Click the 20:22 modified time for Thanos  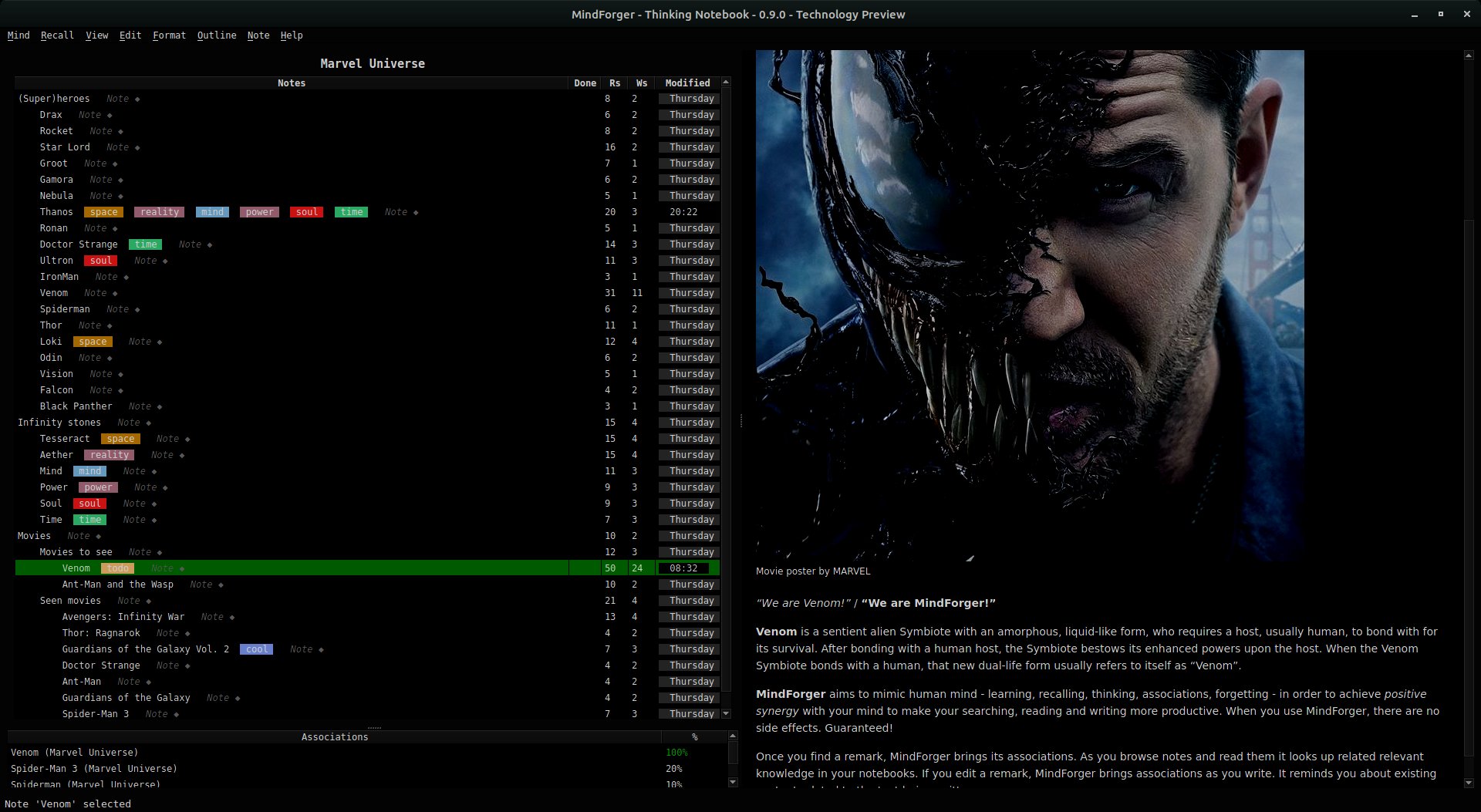(683, 212)
